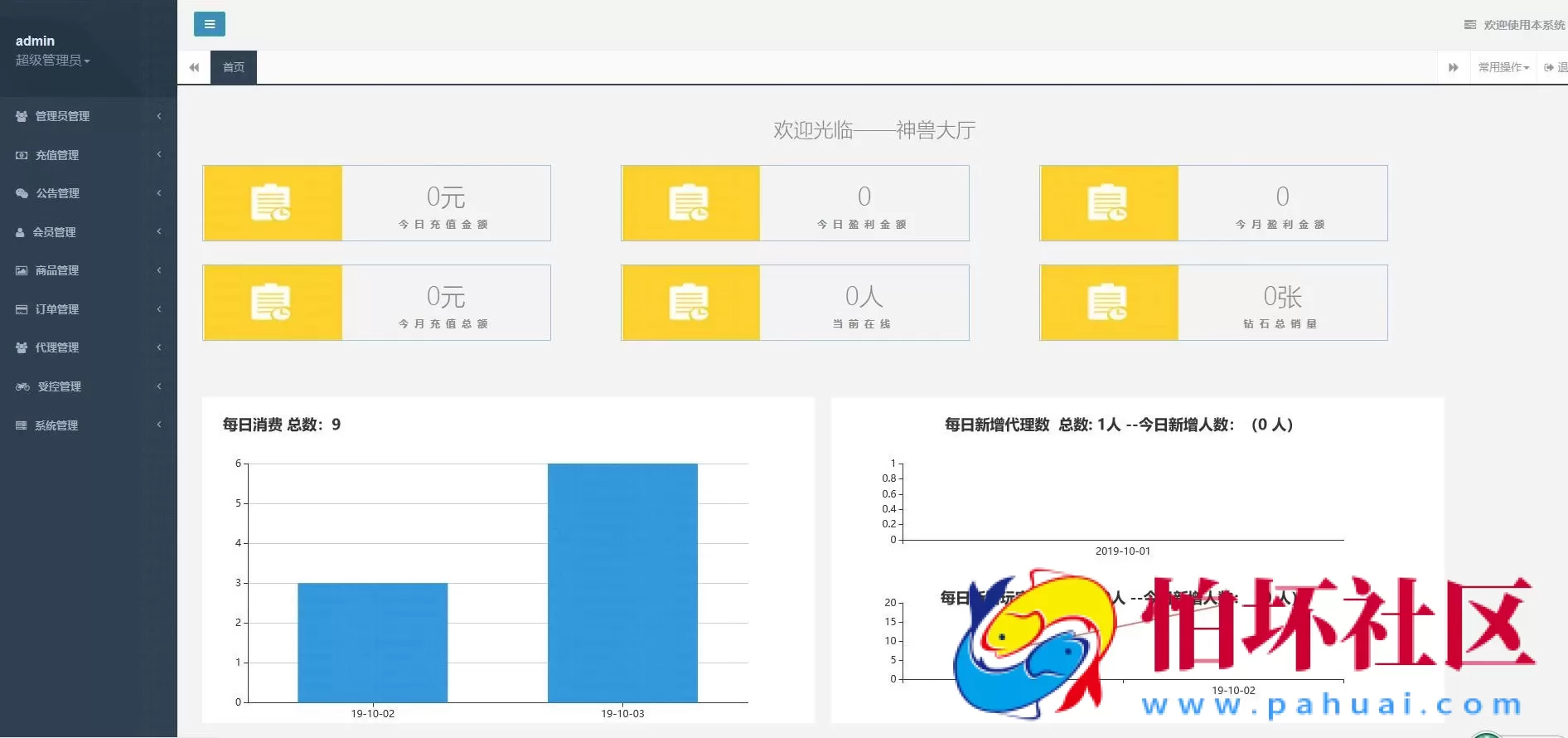Click the admin username
Screen dimensions: 1568x738
(35, 41)
